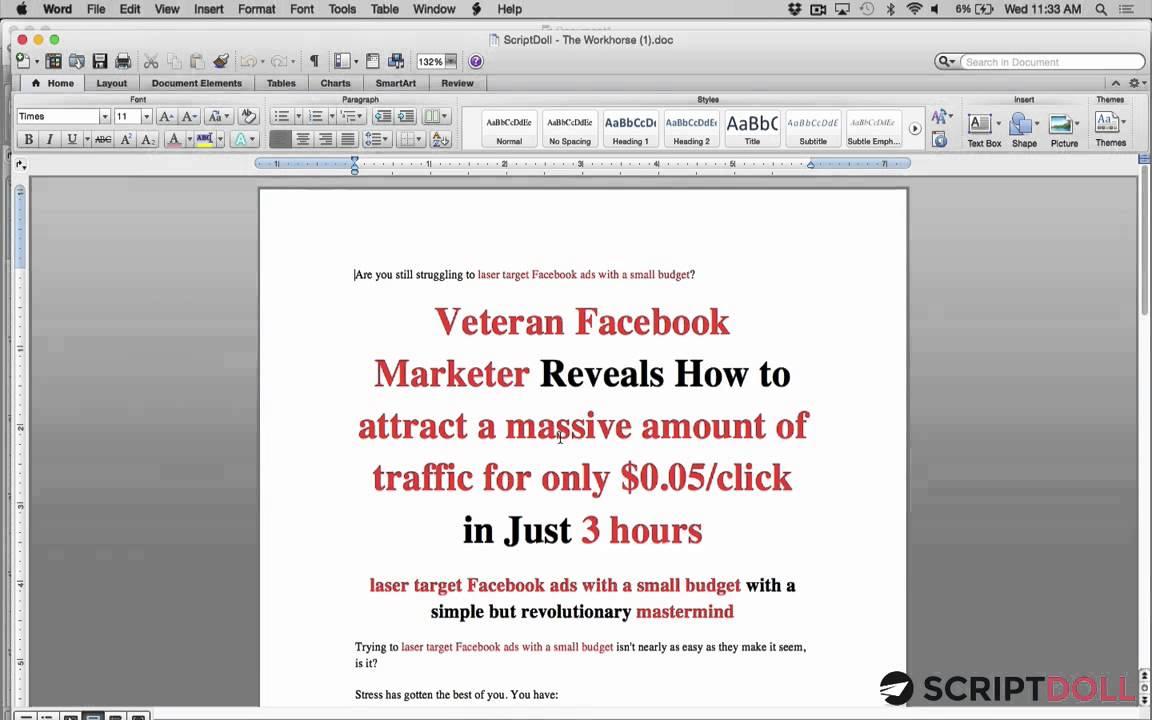Screen dimensions: 1152x720
Task: Apply the yellow text highlight color
Action: click(x=204, y=139)
